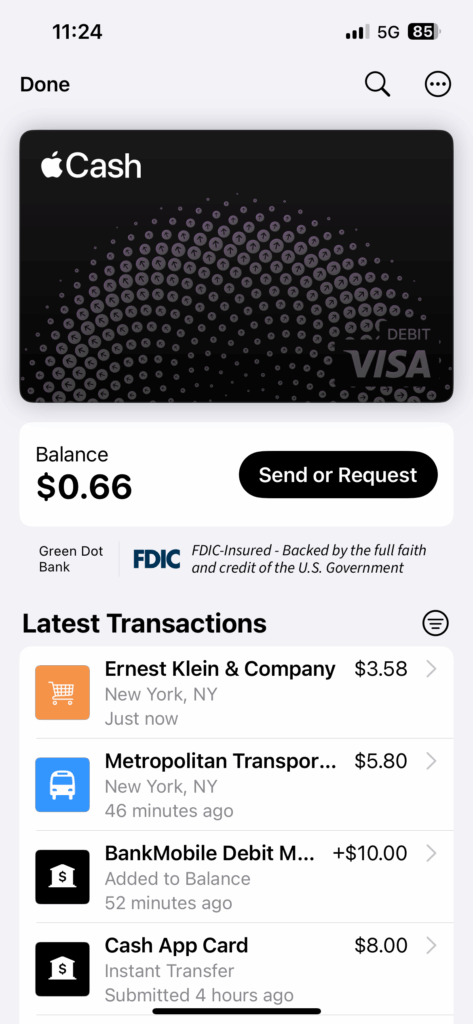Tap the $0.66 balance amount
Viewport: 473px width, 1024px height.
[84, 487]
